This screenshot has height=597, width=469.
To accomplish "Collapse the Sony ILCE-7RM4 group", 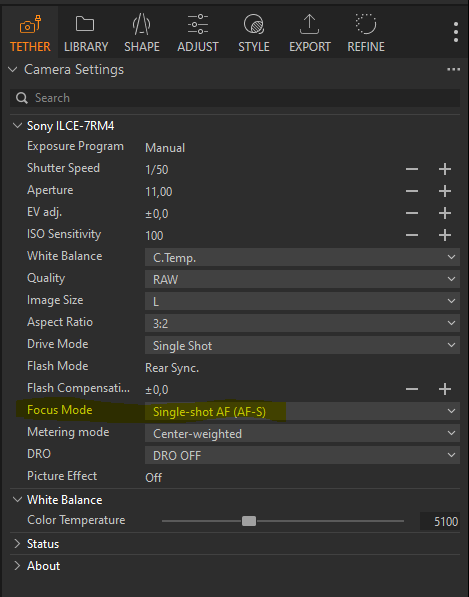I will tap(17, 126).
